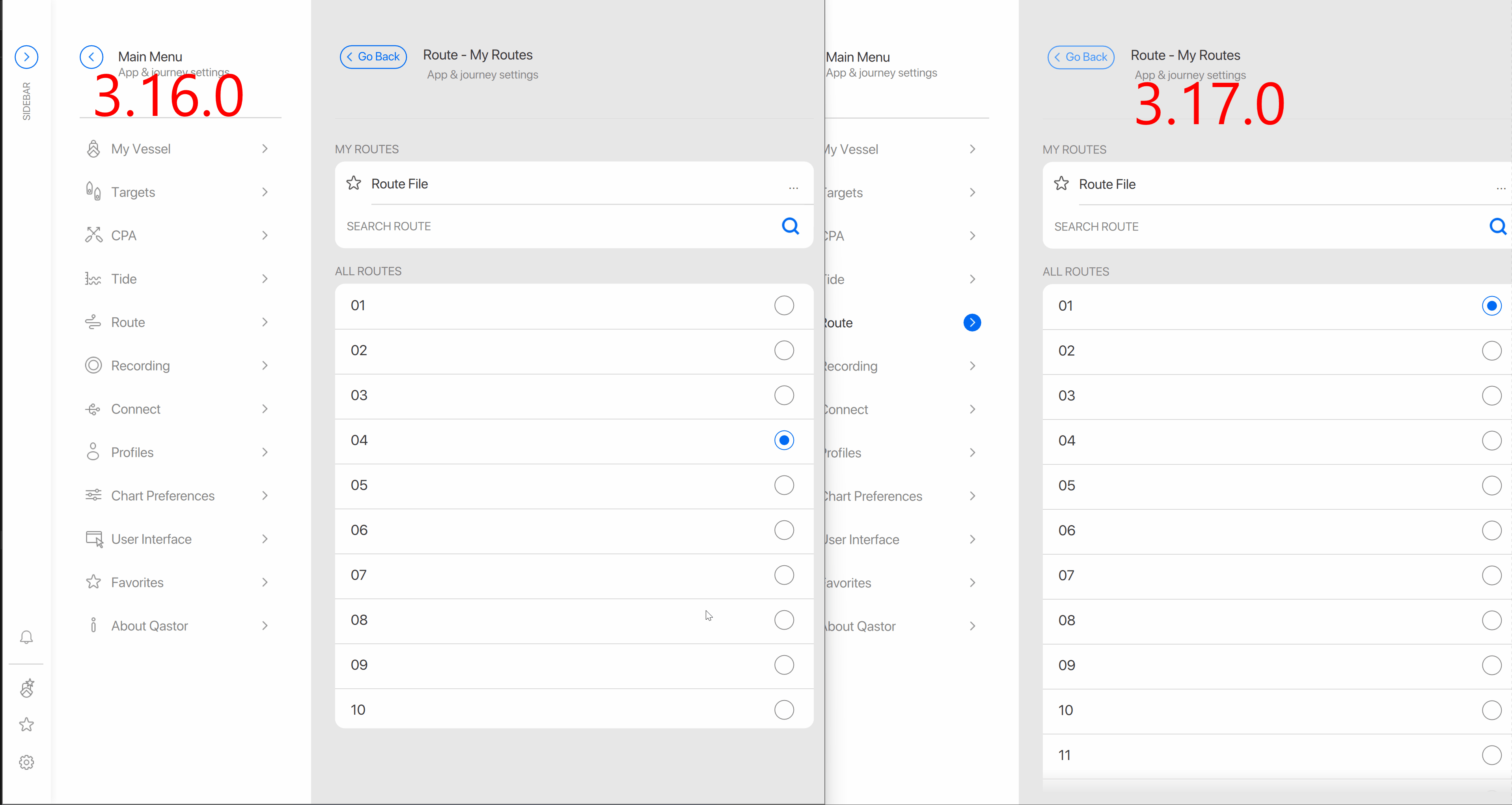Click the Tide wave icon

click(x=93, y=279)
